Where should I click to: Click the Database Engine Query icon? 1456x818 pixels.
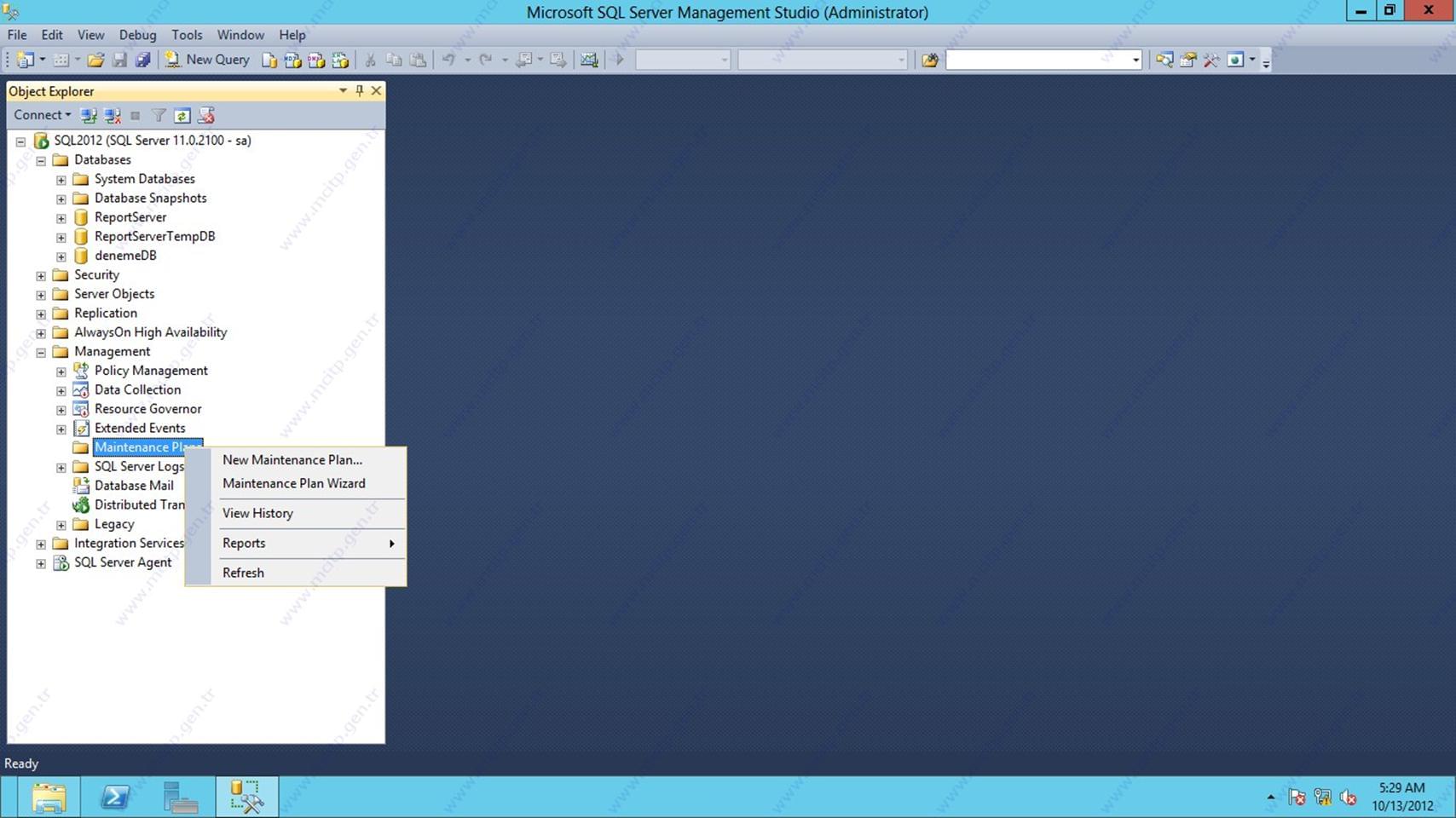(x=269, y=60)
